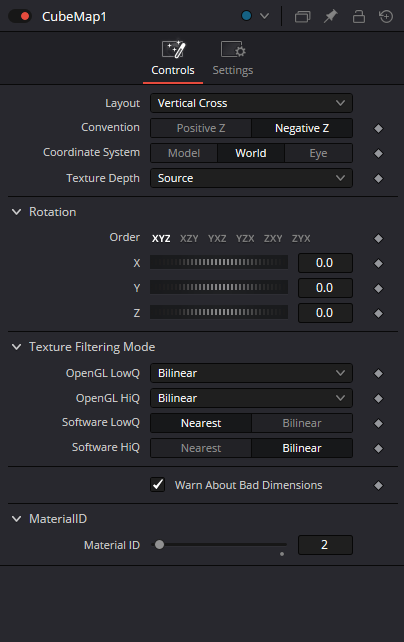Viewport: 404px width, 642px height.
Task: Pin the CubeMap1 inspector panel
Action: (x=331, y=16)
